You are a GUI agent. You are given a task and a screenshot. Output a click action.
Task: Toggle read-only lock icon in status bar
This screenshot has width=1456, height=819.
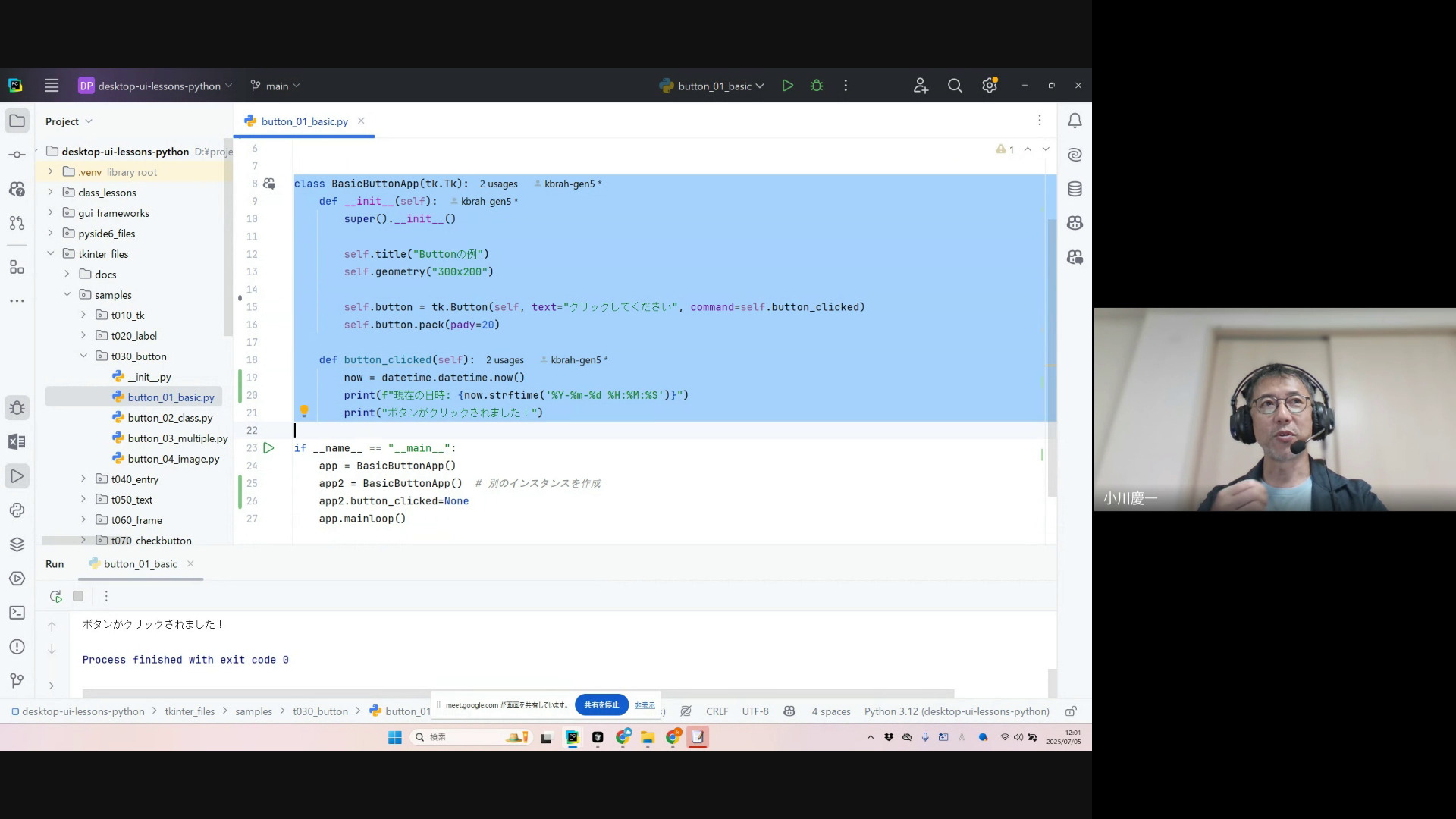point(1071,711)
